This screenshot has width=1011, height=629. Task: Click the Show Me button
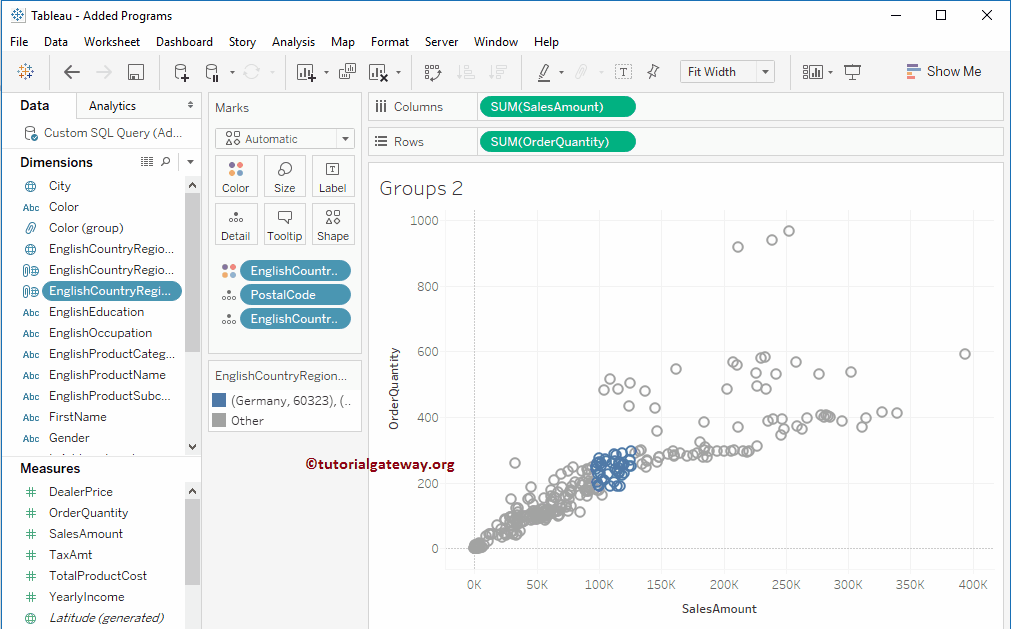pos(943,72)
